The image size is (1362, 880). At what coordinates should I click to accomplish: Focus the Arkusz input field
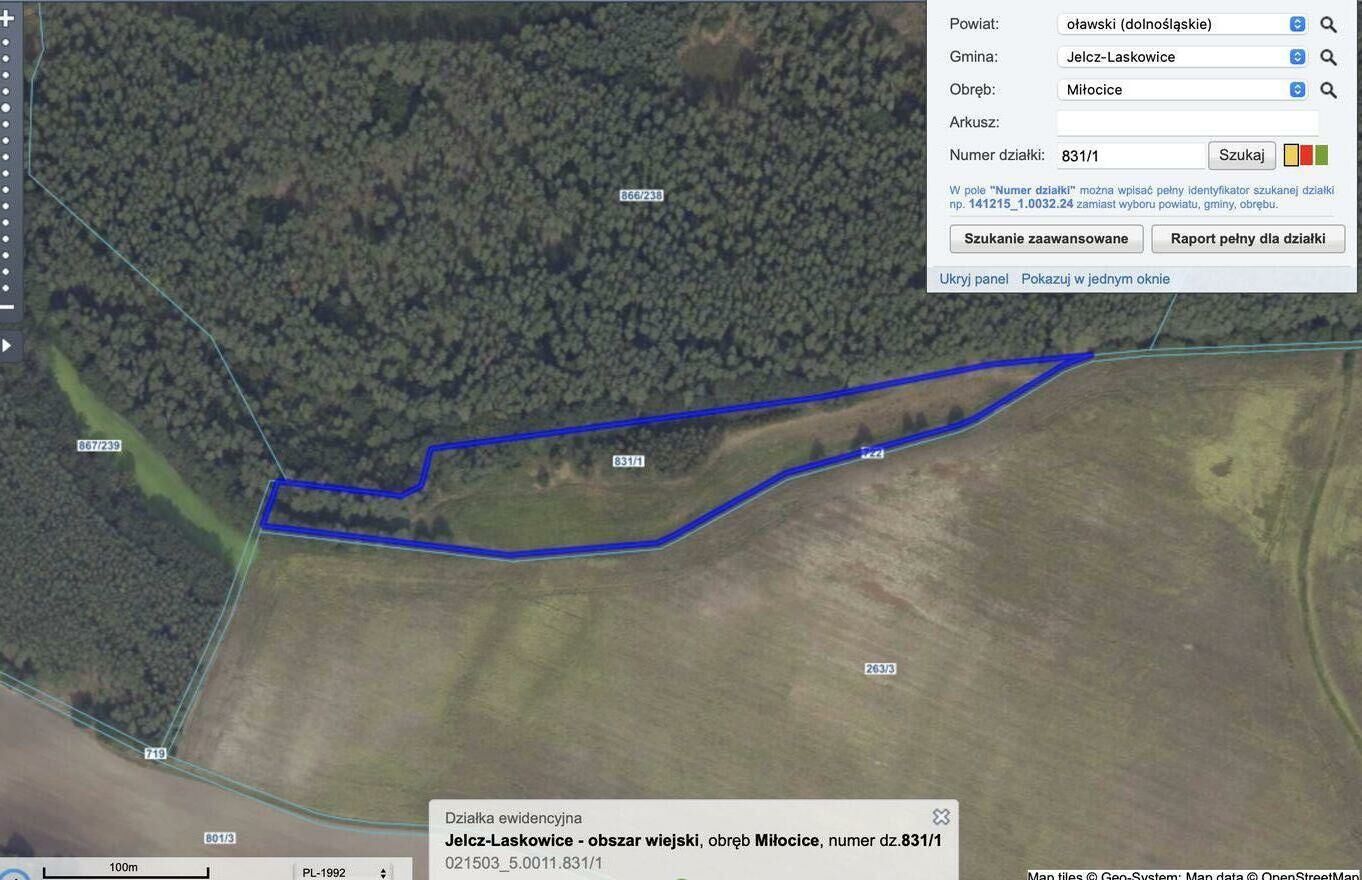pos(1188,123)
